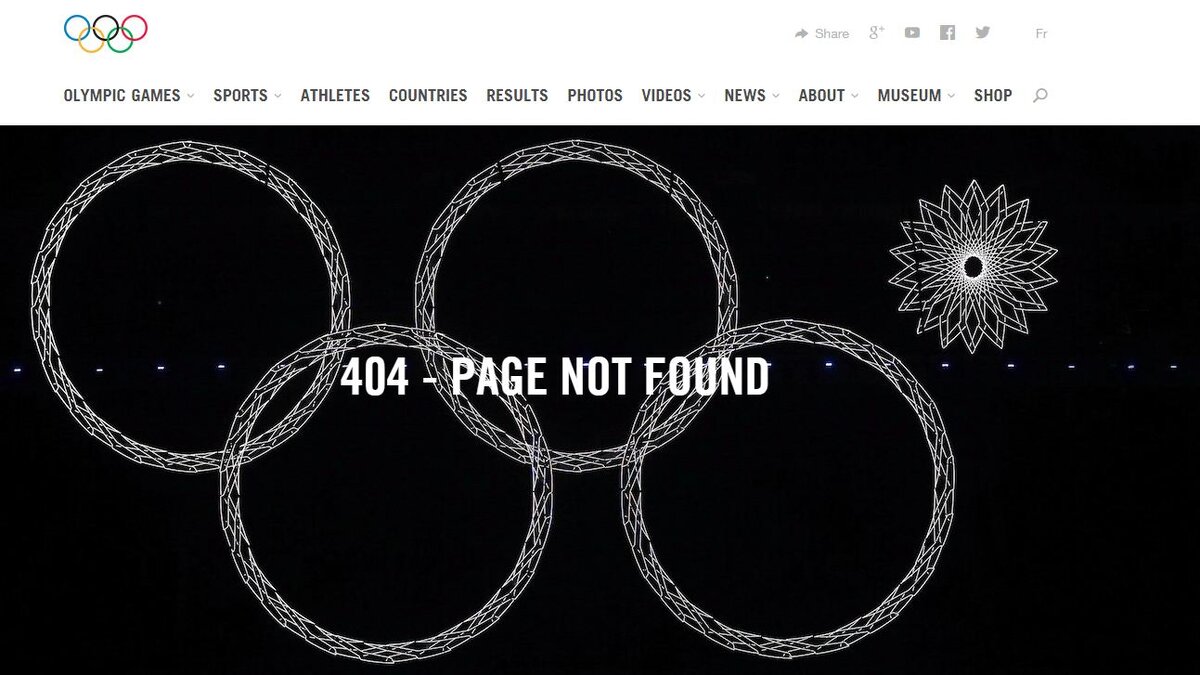Open the Results page

tap(517, 96)
